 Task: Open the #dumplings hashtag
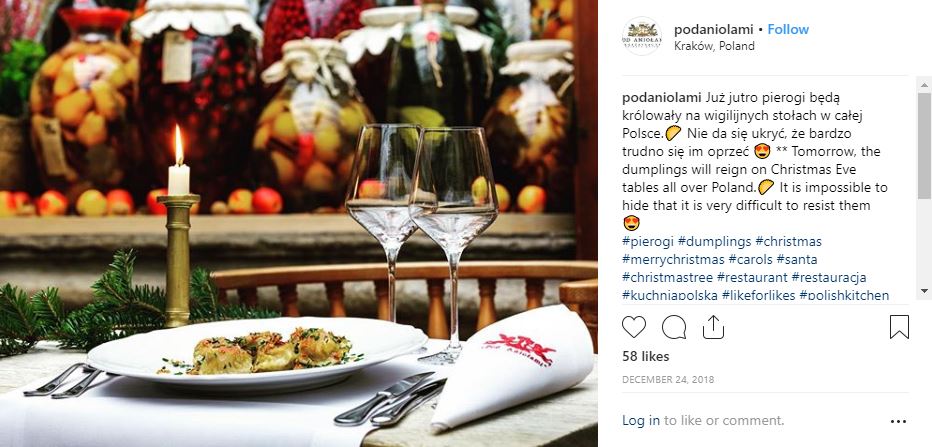714,241
